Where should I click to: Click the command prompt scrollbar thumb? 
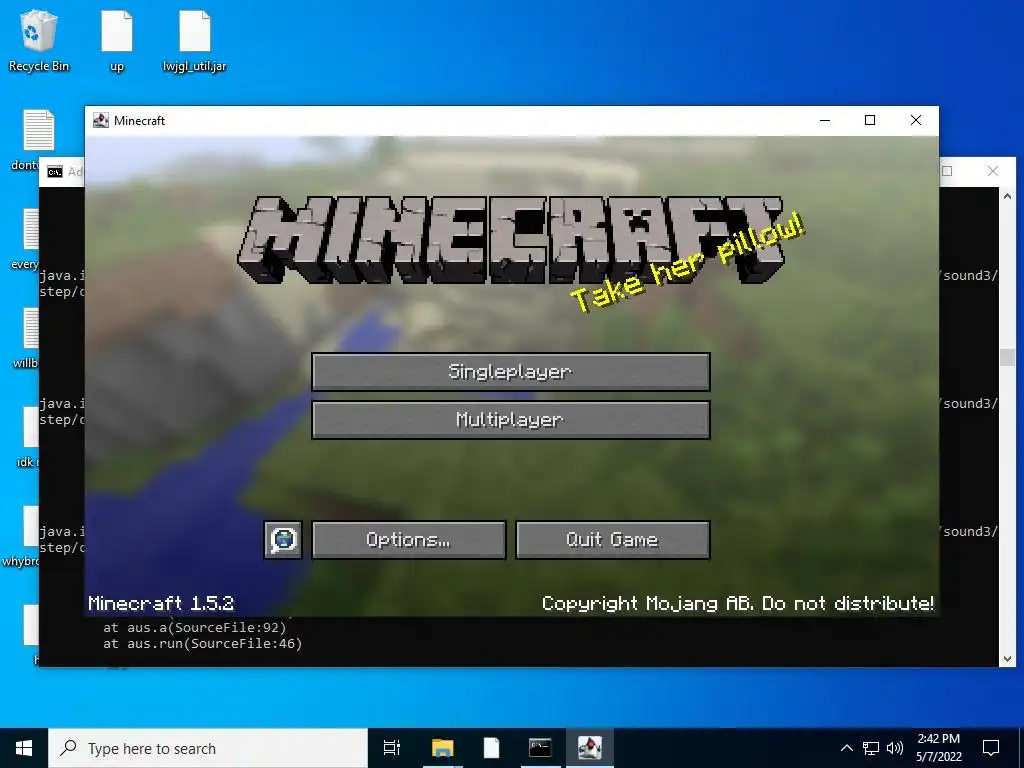pyautogui.click(x=1007, y=357)
